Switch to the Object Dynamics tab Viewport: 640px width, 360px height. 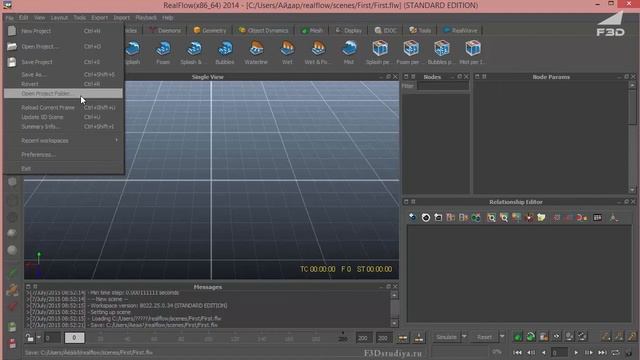264,31
